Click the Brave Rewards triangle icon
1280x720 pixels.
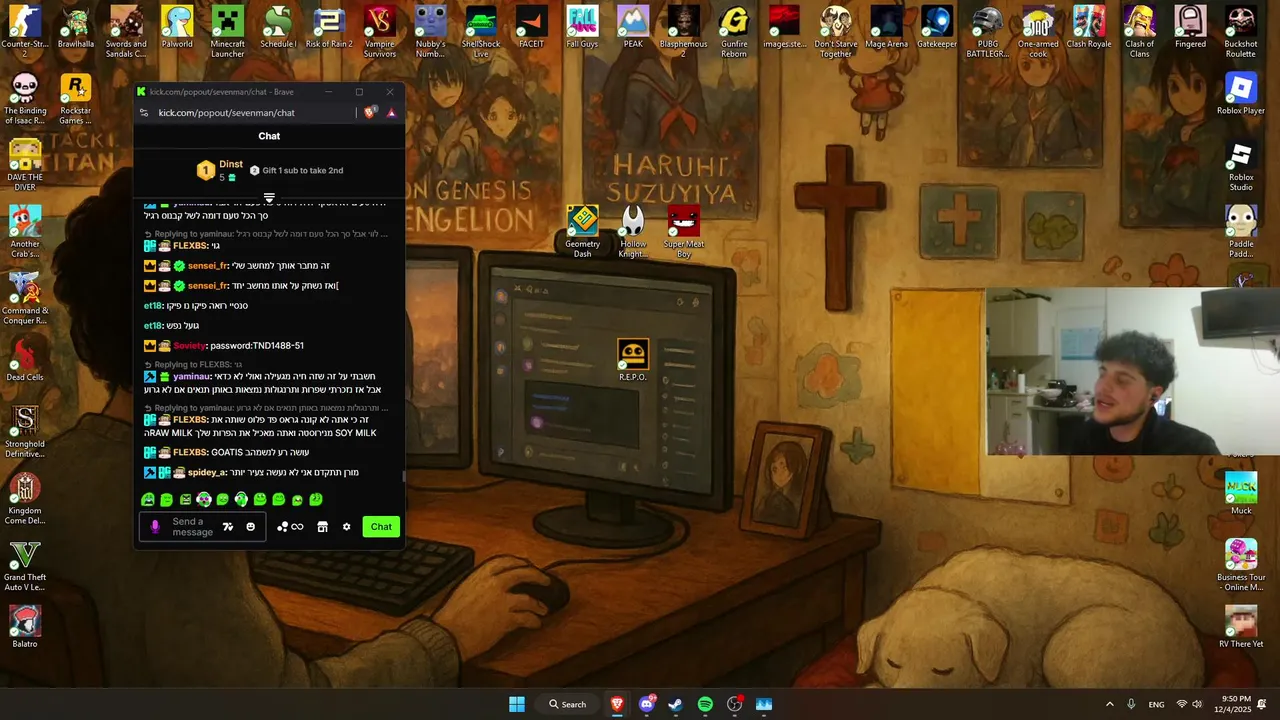click(x=391, y=113)
